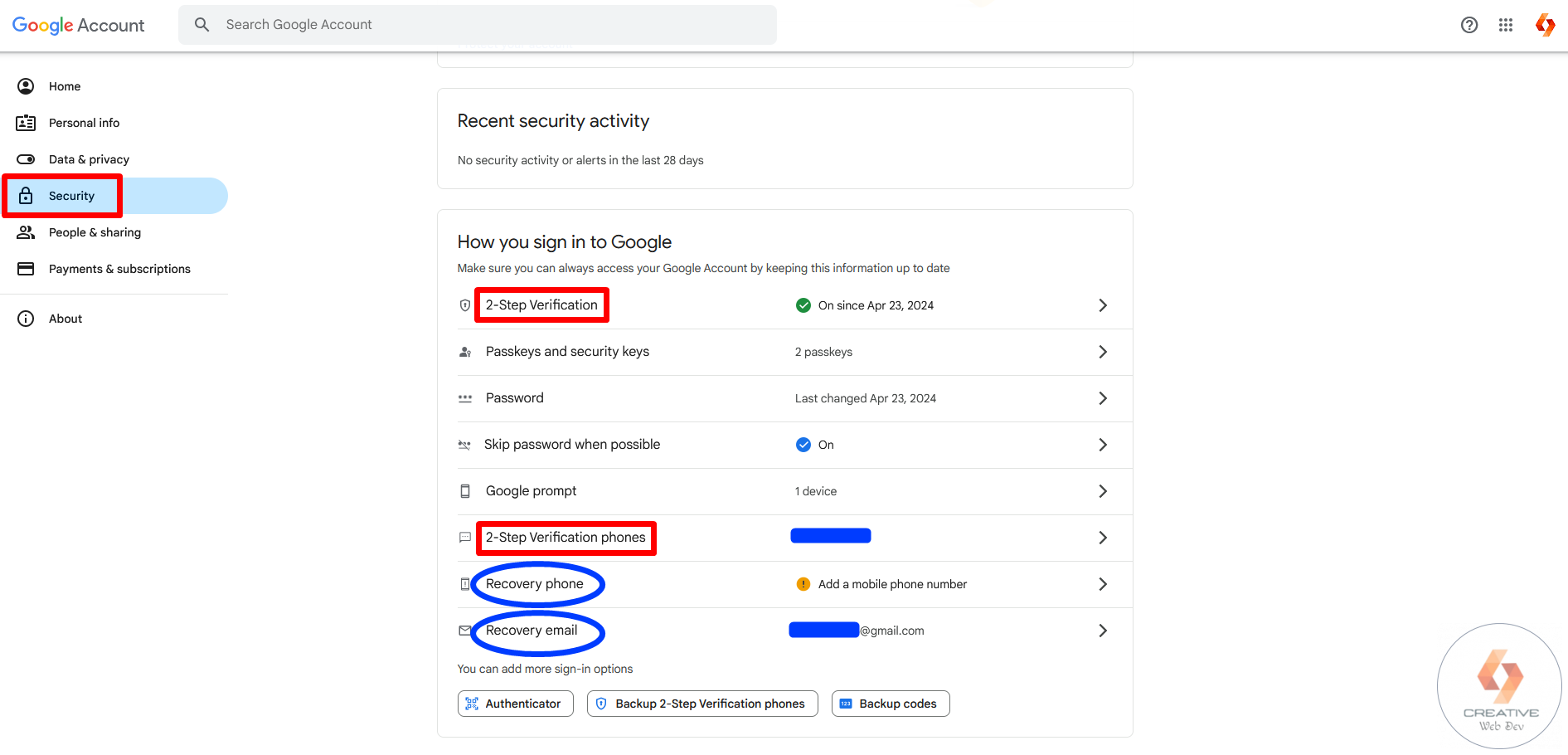This screenshot has width=1568, height=755.
Task: Click the Authenticator QR icon
Action: (472, 704)
